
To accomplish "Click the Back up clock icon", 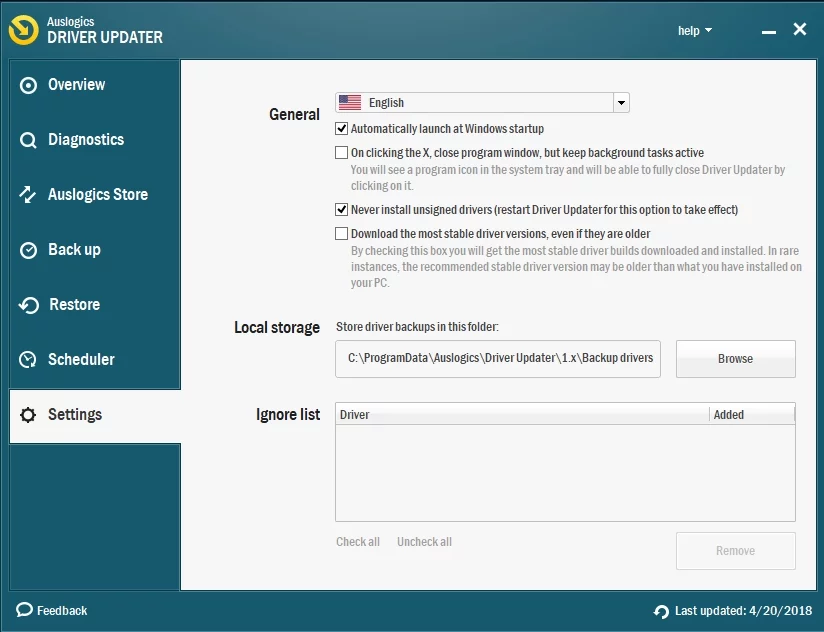I will coord(28,250).
